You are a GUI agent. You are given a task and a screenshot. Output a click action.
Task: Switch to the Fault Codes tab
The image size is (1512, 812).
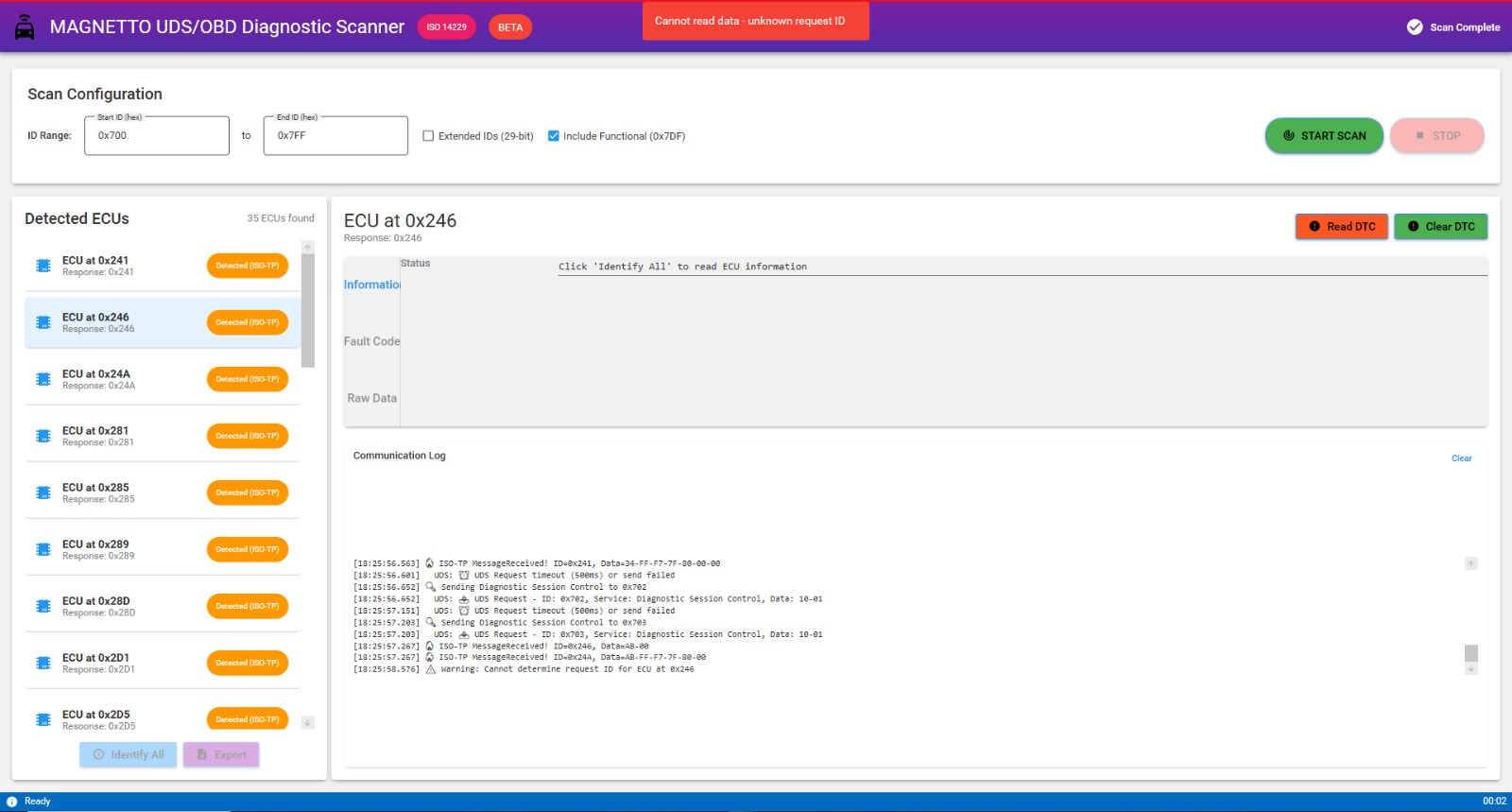click(x=372, y=341)
